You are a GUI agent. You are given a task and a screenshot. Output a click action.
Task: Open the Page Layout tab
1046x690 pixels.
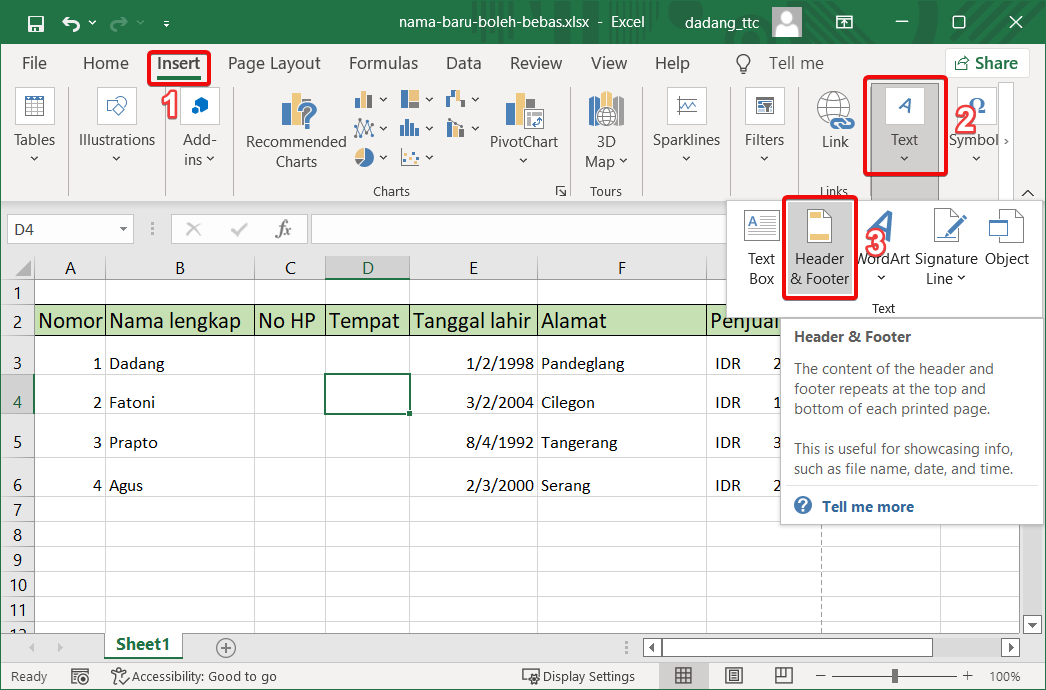274,63
